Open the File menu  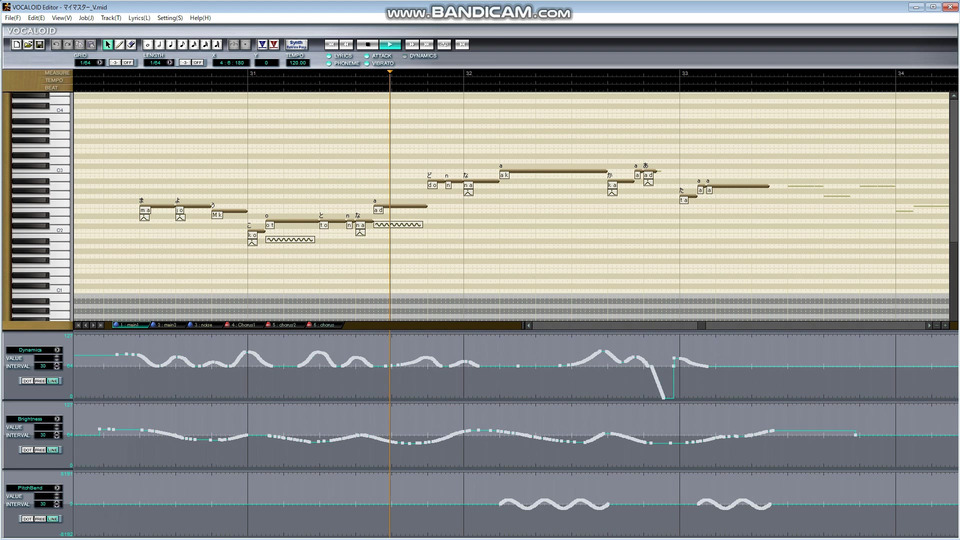[x=12, y=18]
